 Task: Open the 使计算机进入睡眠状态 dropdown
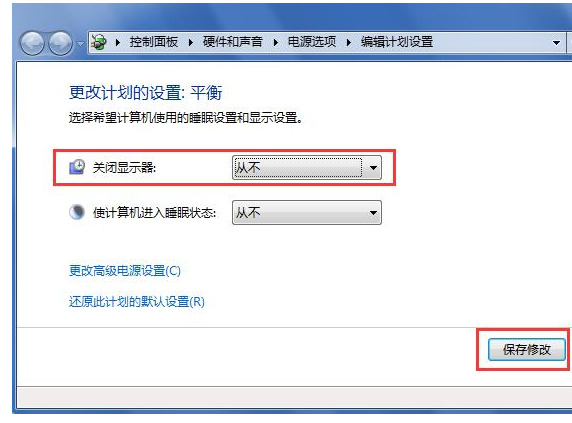(307, 213)
